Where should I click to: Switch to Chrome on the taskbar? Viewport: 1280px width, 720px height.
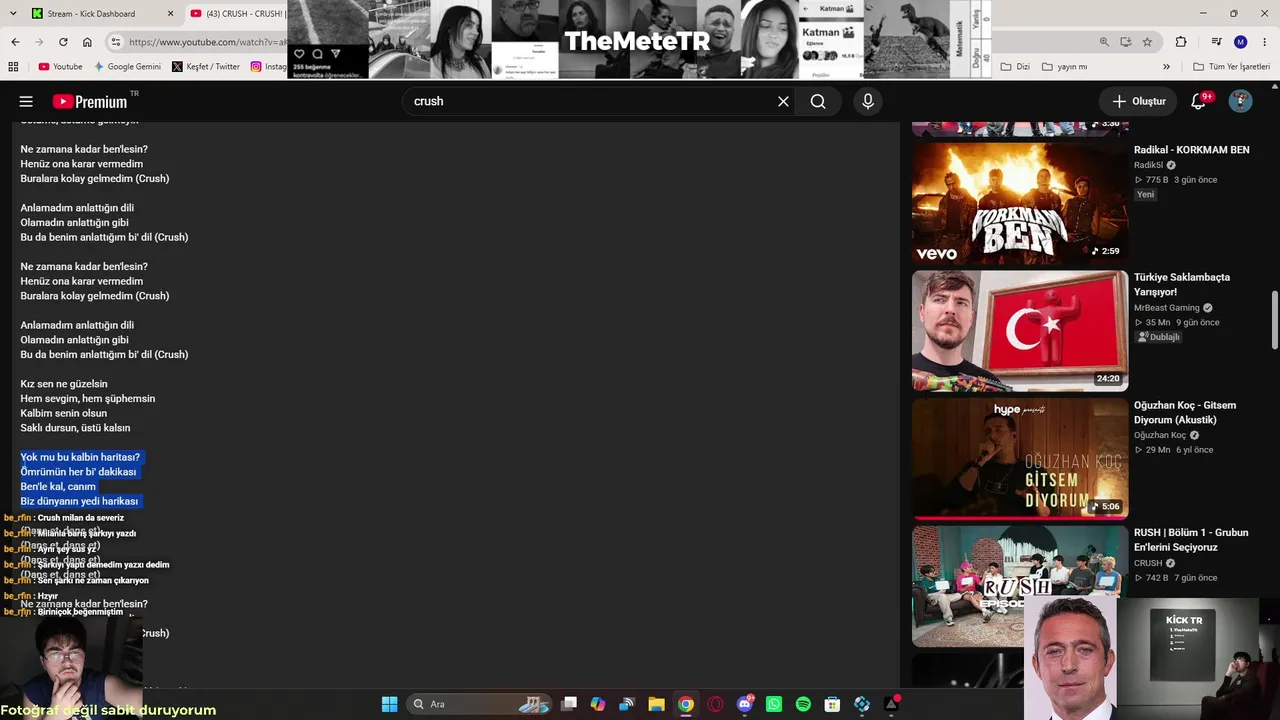685,704
